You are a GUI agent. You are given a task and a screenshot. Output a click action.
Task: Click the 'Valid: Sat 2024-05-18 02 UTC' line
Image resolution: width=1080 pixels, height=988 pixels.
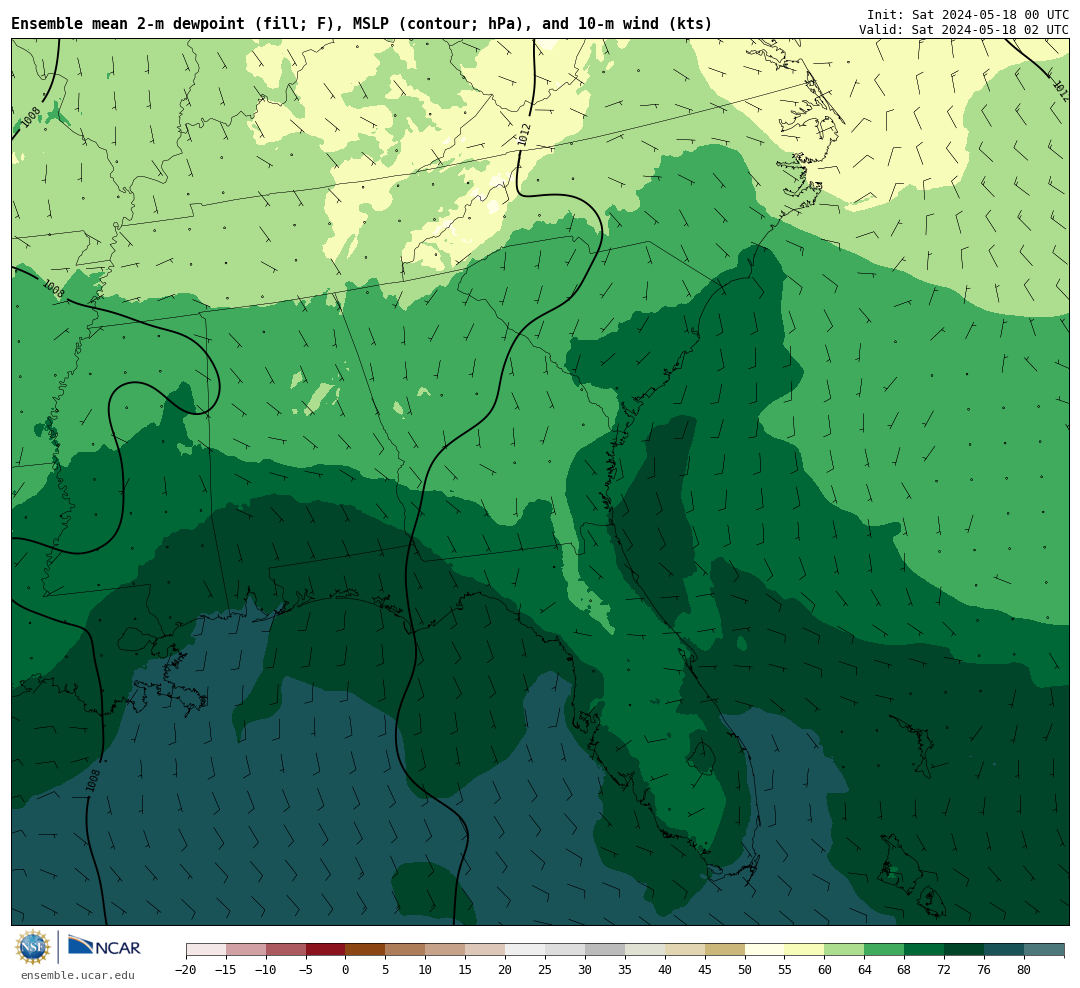click(964, 30)
